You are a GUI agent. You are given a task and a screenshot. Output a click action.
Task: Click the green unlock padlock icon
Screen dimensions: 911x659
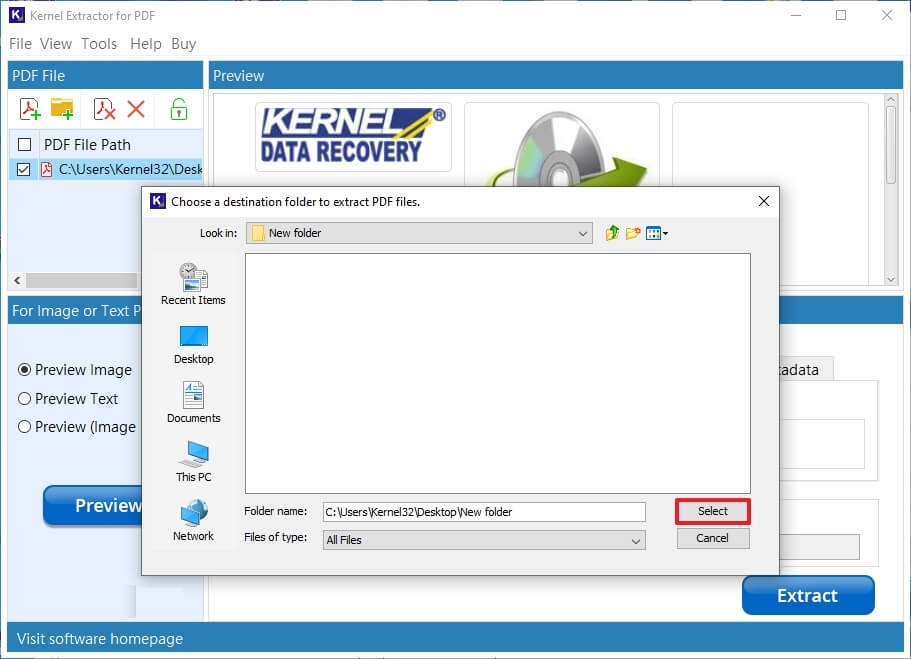(179, 109)
